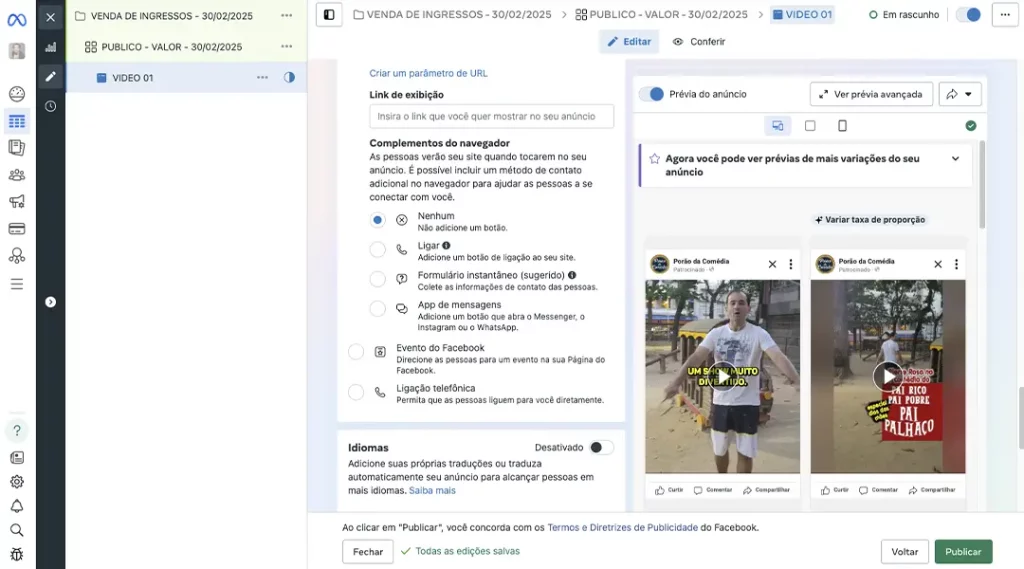Select the Ligar radio option

click(x=377, y=250)
